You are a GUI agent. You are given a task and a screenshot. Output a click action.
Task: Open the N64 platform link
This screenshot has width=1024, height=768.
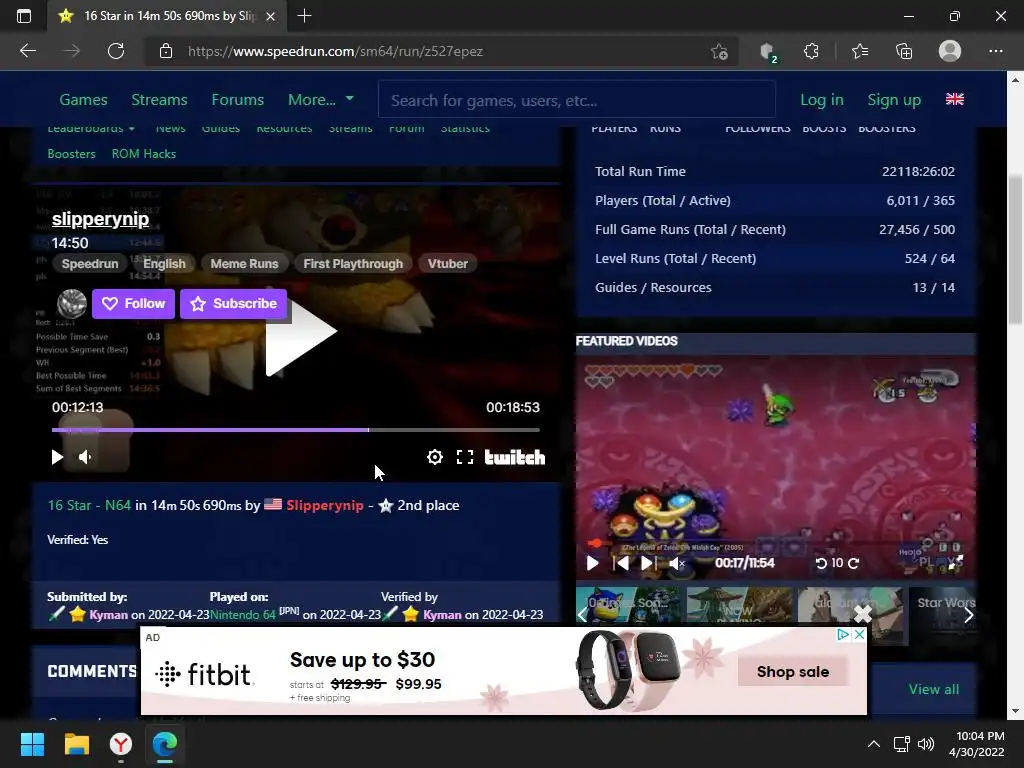pyautogui.click(x=118, y=505)
